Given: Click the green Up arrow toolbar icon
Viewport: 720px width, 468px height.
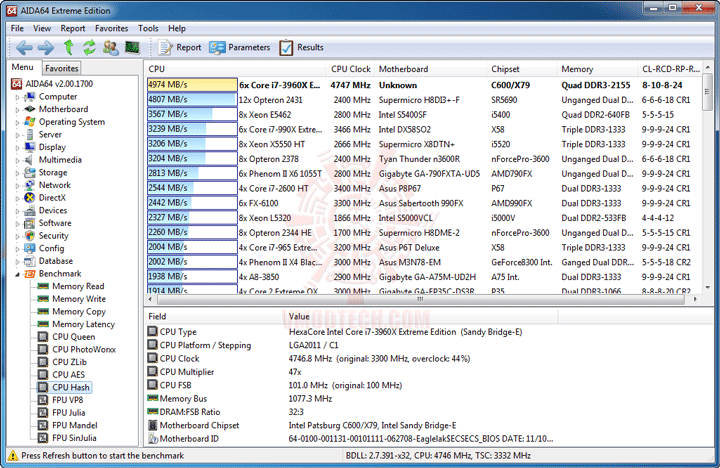Looking at the screenshot, I should 68,47.
